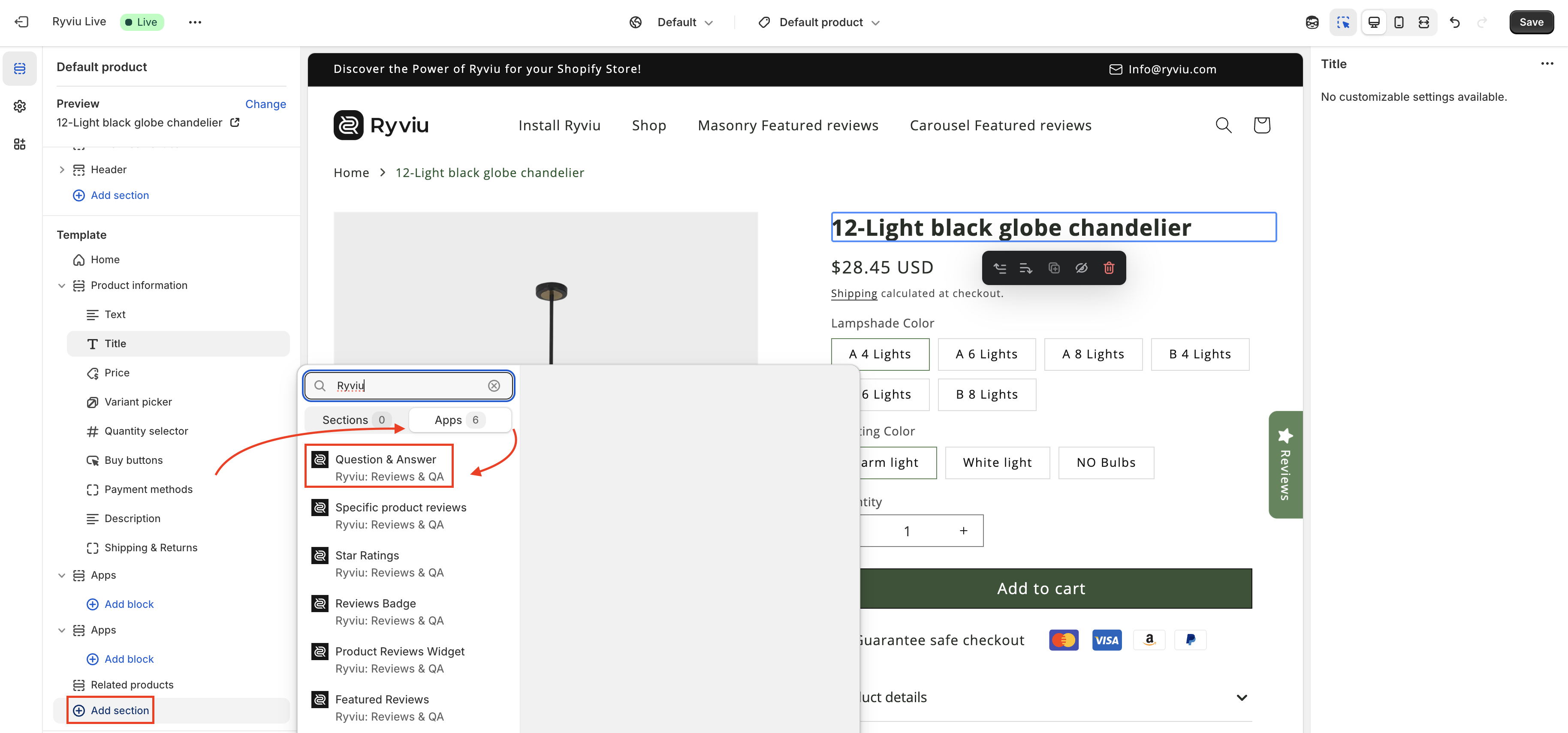Click move block up icon in floating toolbar
The image size is (1568, 733).
tap(999, 267)
